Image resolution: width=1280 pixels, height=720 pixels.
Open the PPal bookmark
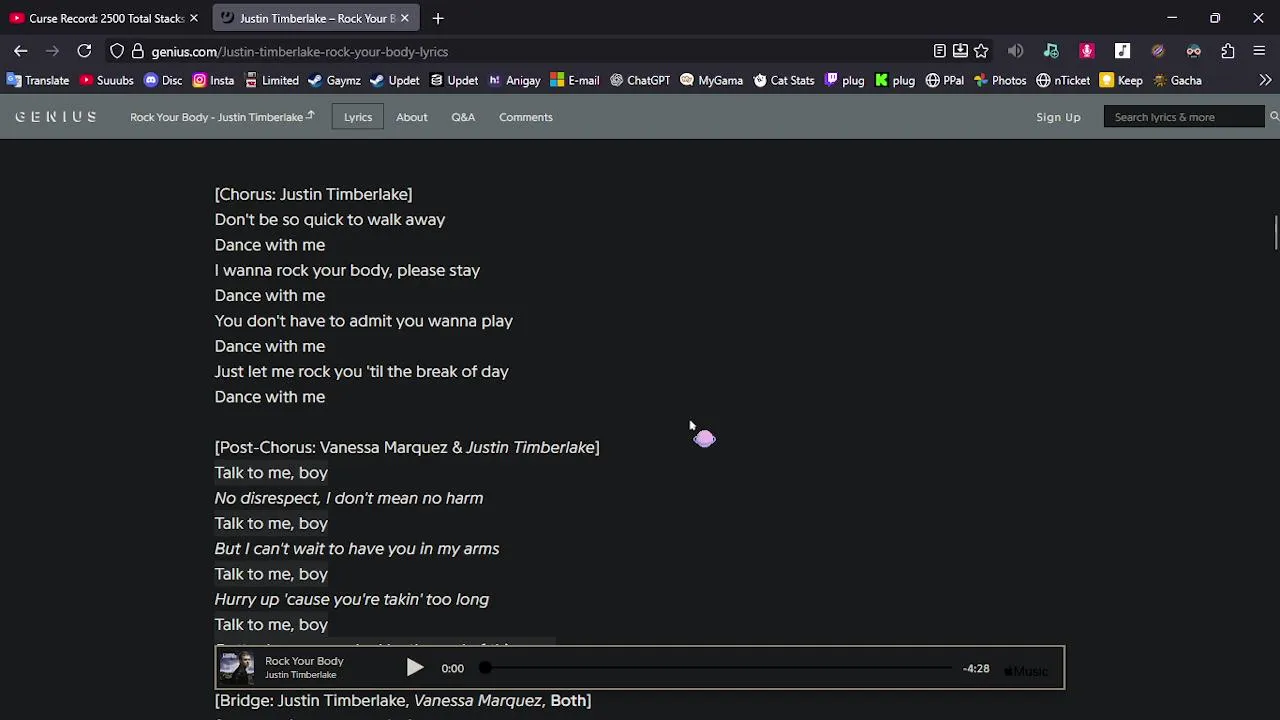tap(945, 80)
